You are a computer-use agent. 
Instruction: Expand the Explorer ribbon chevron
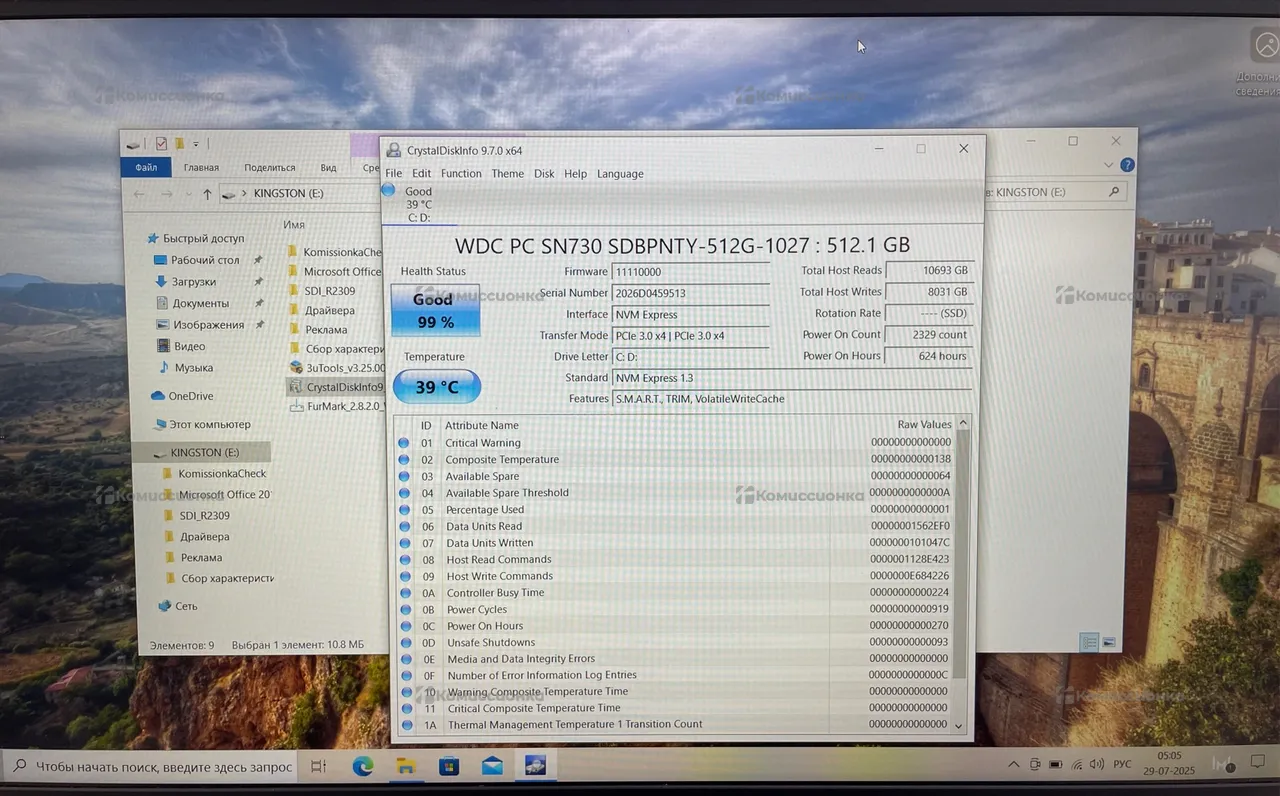(x=1108, y=165)
